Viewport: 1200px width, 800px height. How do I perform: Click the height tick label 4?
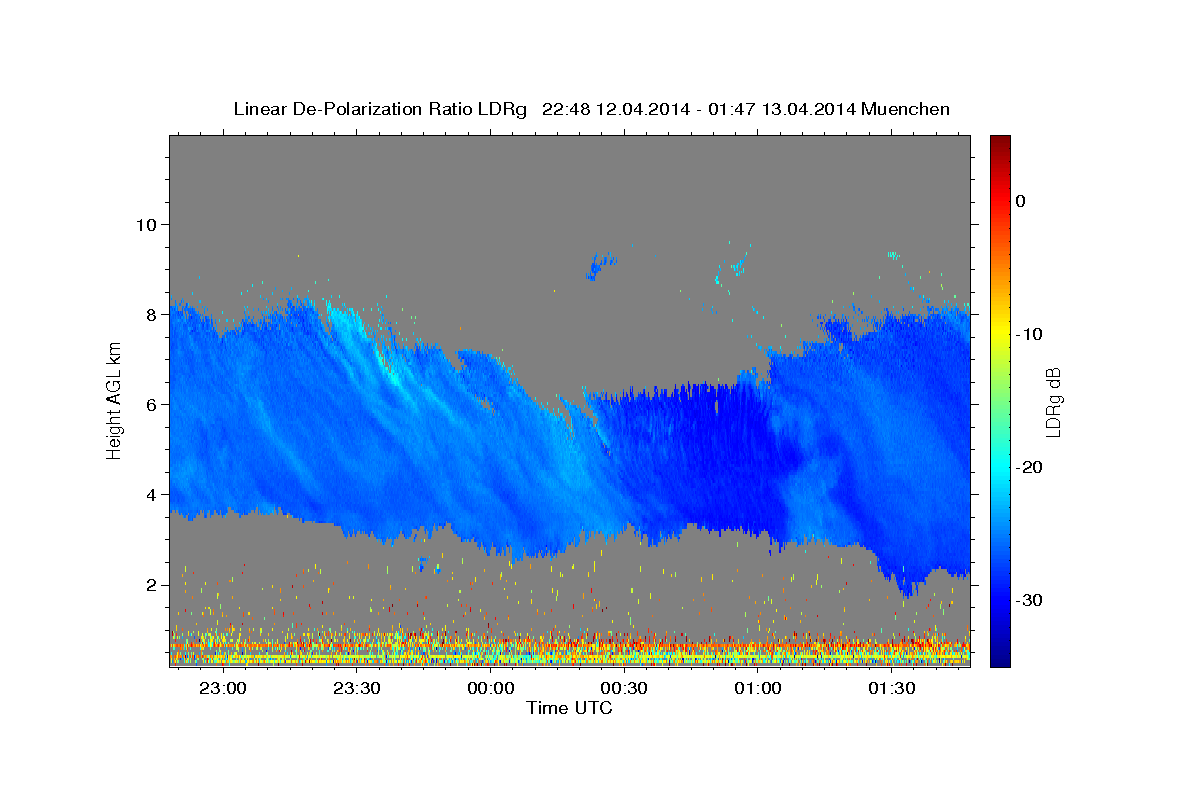point(150,494)
